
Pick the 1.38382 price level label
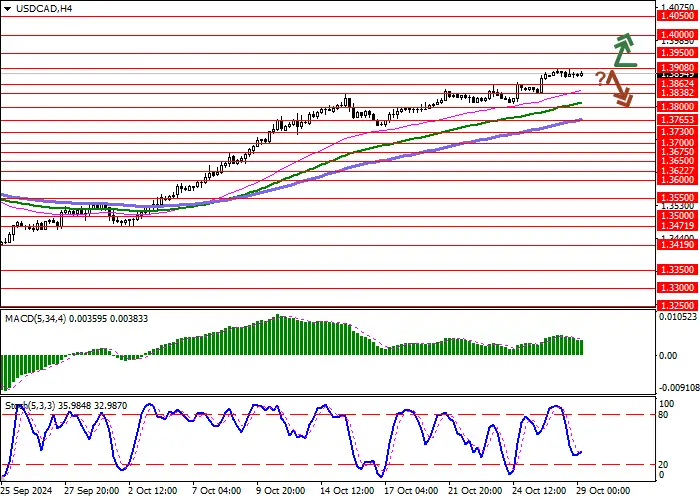click(x=677, y=93)
